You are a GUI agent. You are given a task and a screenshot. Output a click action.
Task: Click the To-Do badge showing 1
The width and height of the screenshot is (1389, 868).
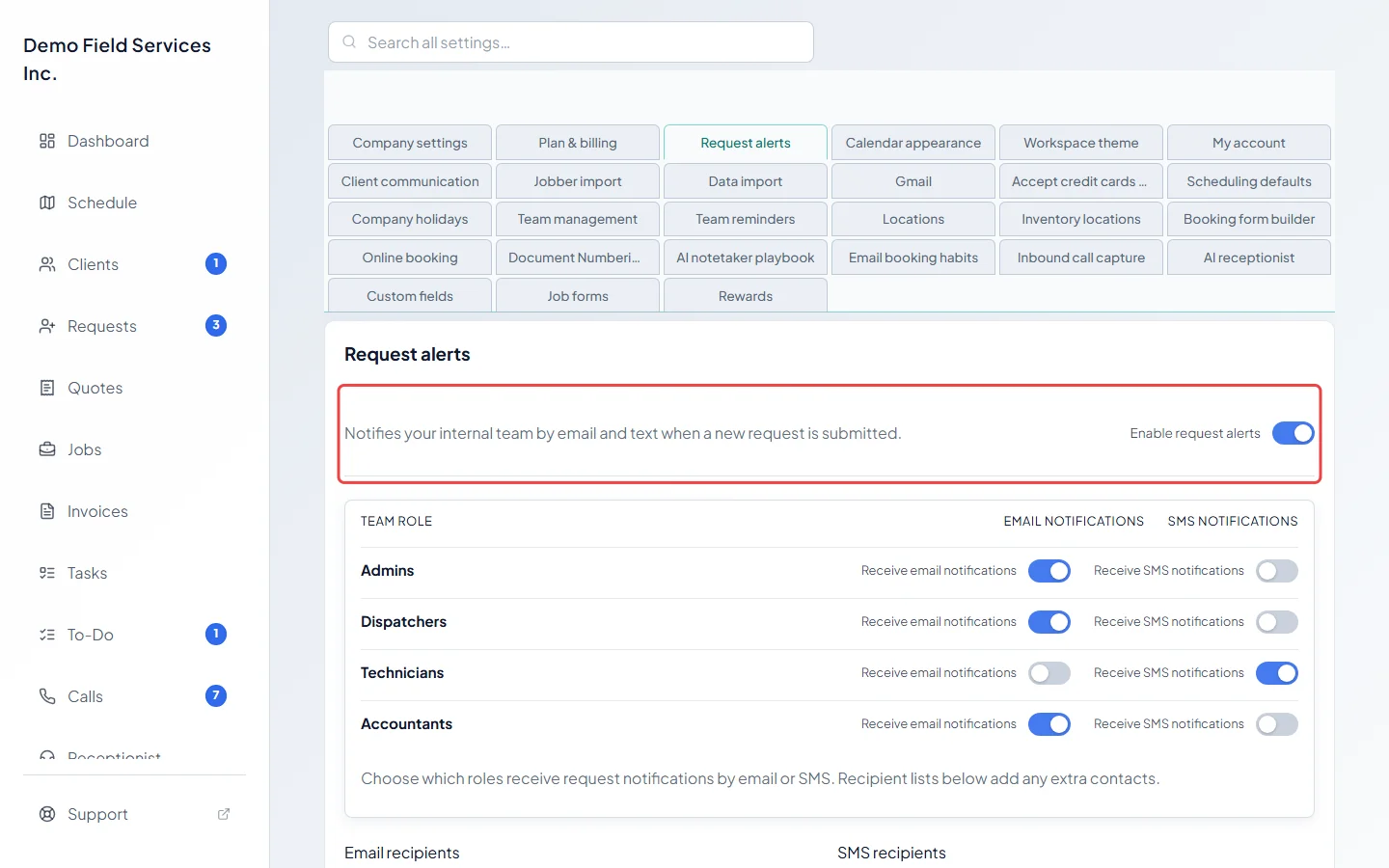point(216,634)
